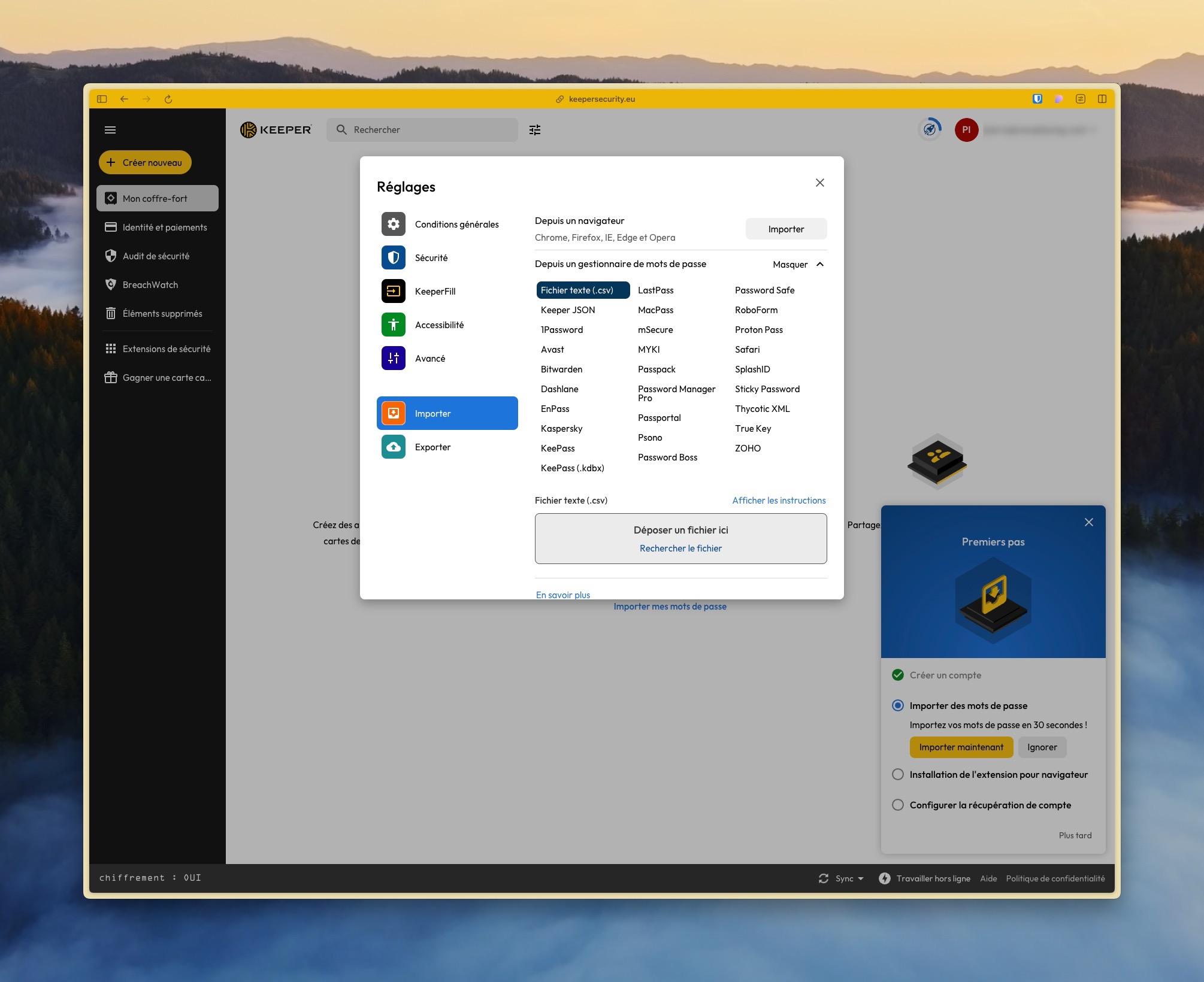Open En savoir plus link
The image size is (1204, 982).
point(563,595)
